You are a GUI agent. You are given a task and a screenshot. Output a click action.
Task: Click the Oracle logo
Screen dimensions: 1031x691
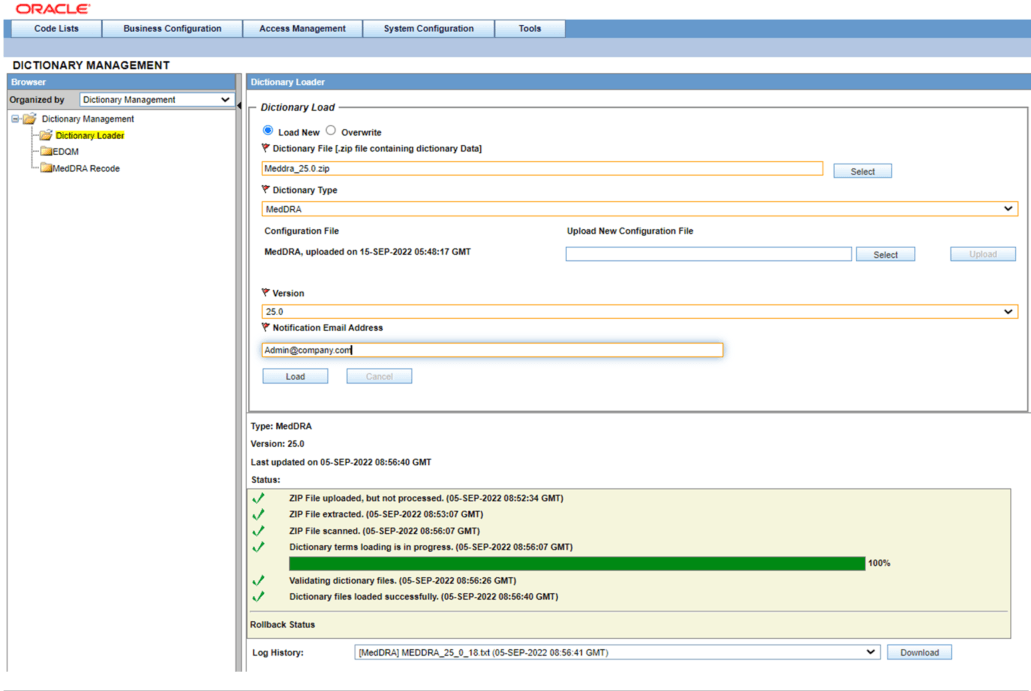point(53,9)
